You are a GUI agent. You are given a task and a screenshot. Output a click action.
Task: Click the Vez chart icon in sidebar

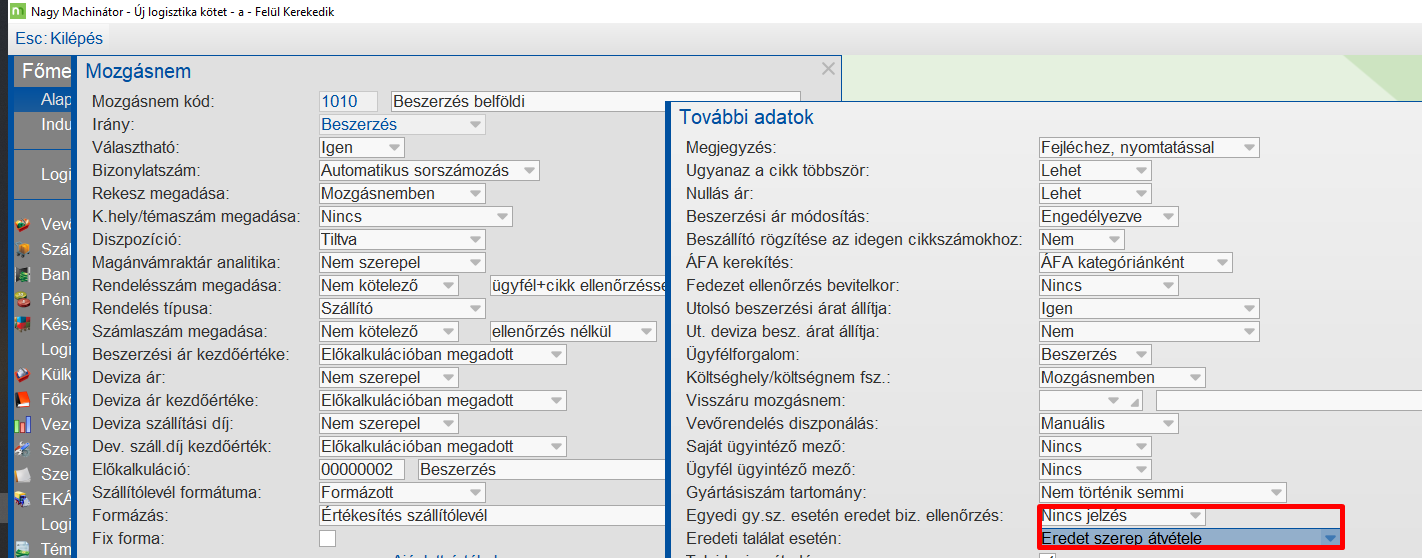point(23,424)
